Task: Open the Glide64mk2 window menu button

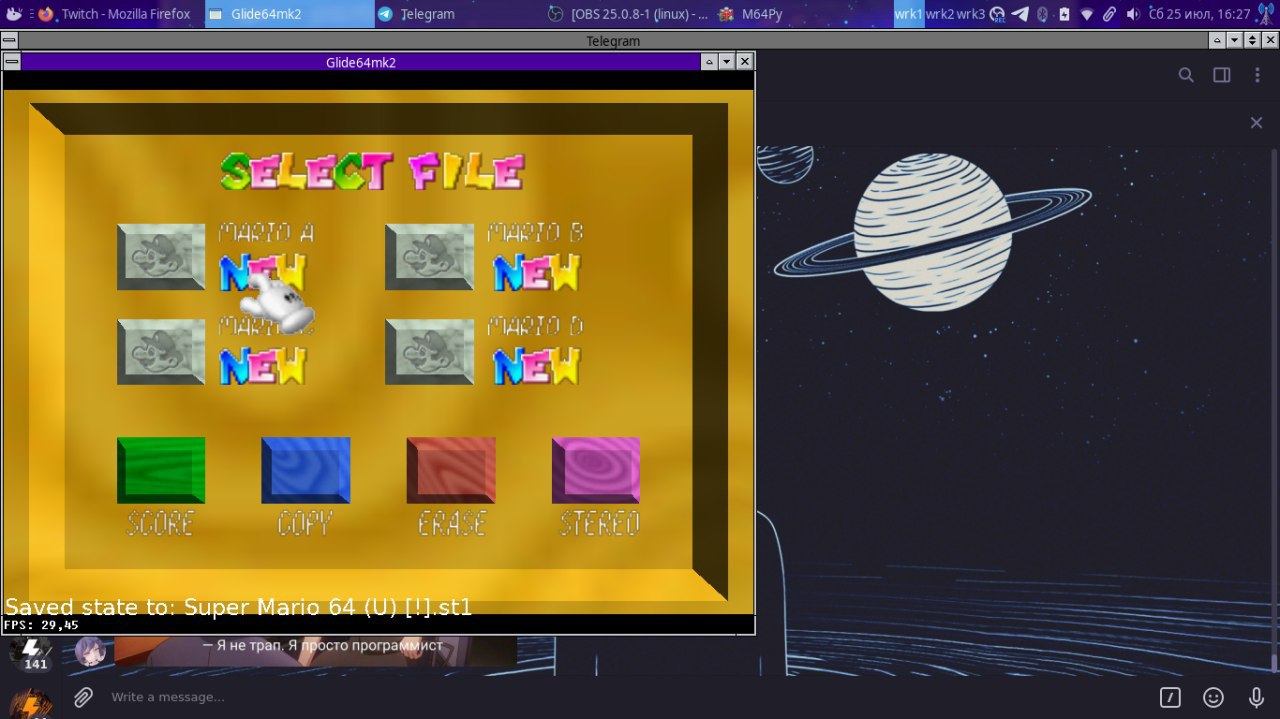Action: pos(12,62)
